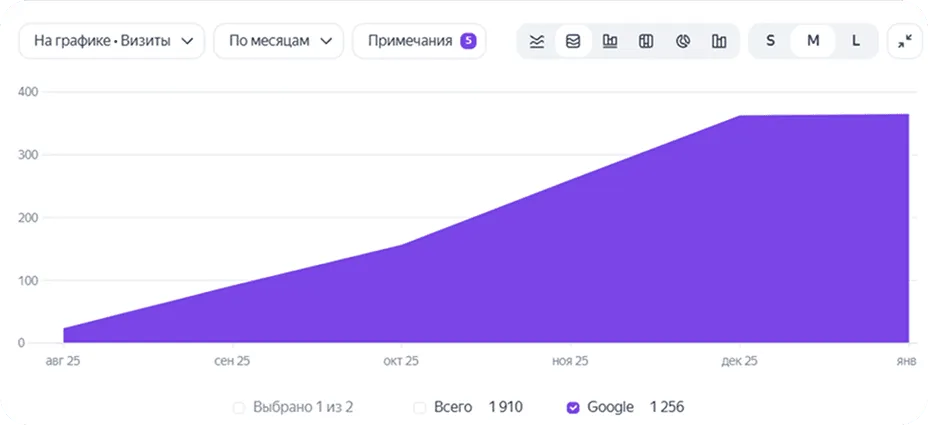Switch to the pie chart icon
This screenshot has height=425, width=928.
(683, 41)
